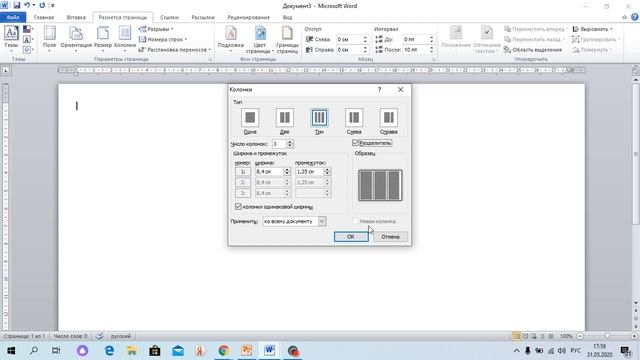Open the Watermark (Подложка) menu
The height and width of the screenshot is (360, 640).
231,39
